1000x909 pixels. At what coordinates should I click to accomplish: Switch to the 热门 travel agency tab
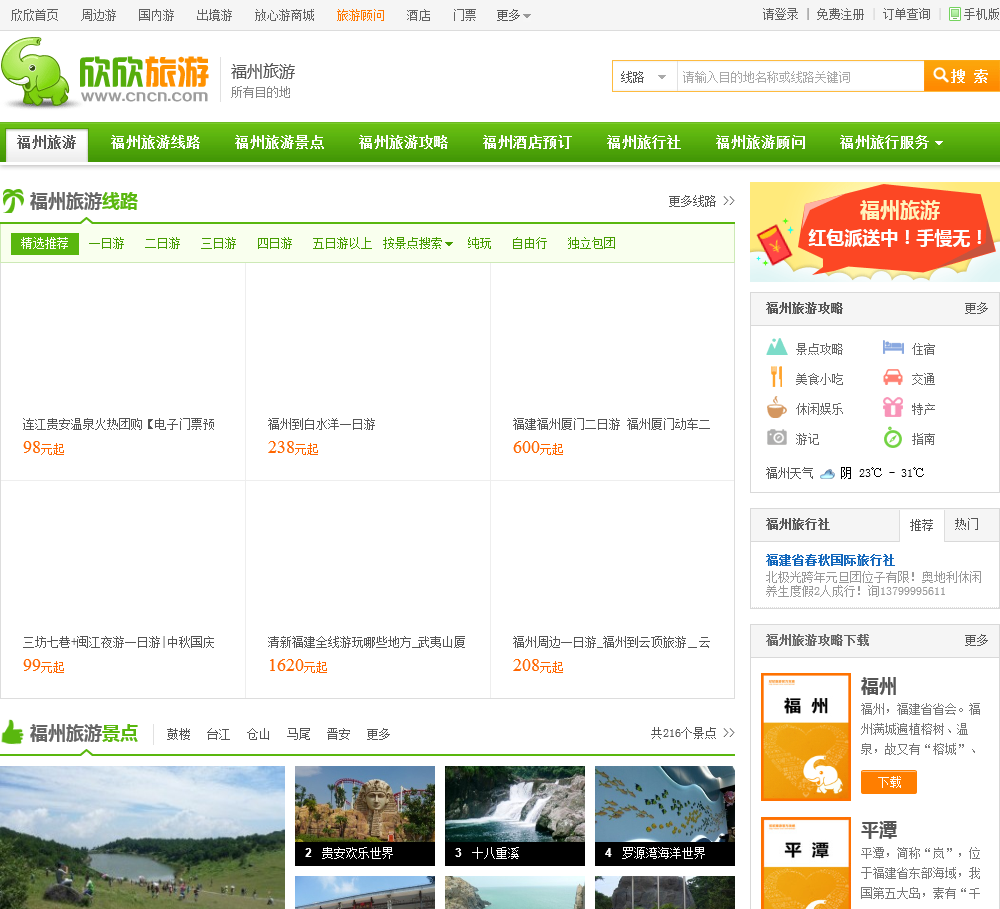click(966, 524)
